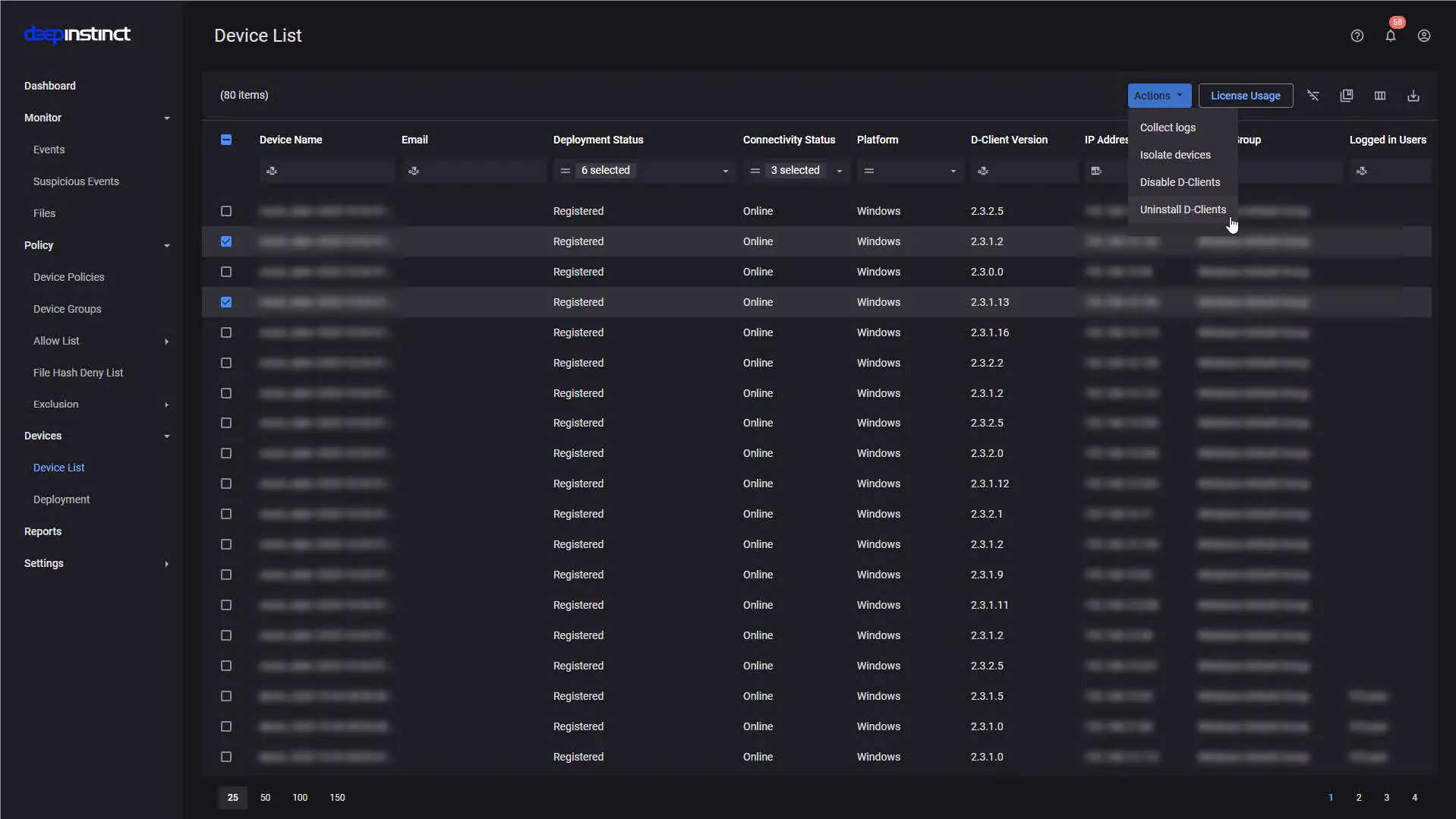This screenshot has width=1456, height=819.
Task: Tick the checkbox for version 2.3.1.5
Action: (225, 696)
